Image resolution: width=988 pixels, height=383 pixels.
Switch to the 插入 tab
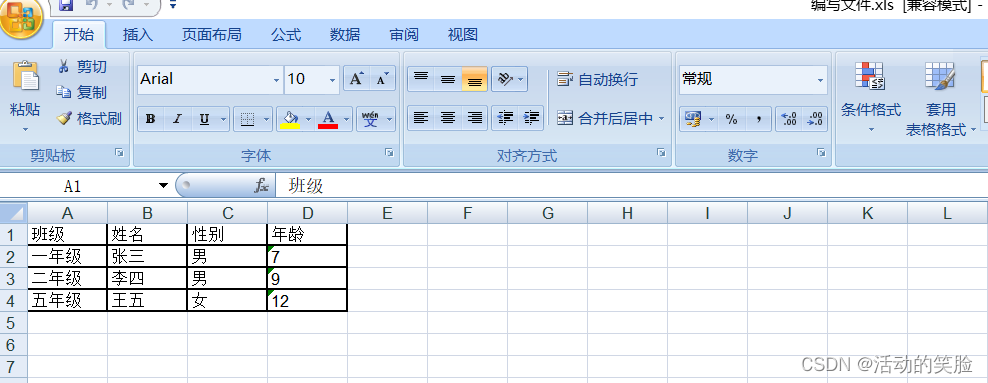click(138, 35)
